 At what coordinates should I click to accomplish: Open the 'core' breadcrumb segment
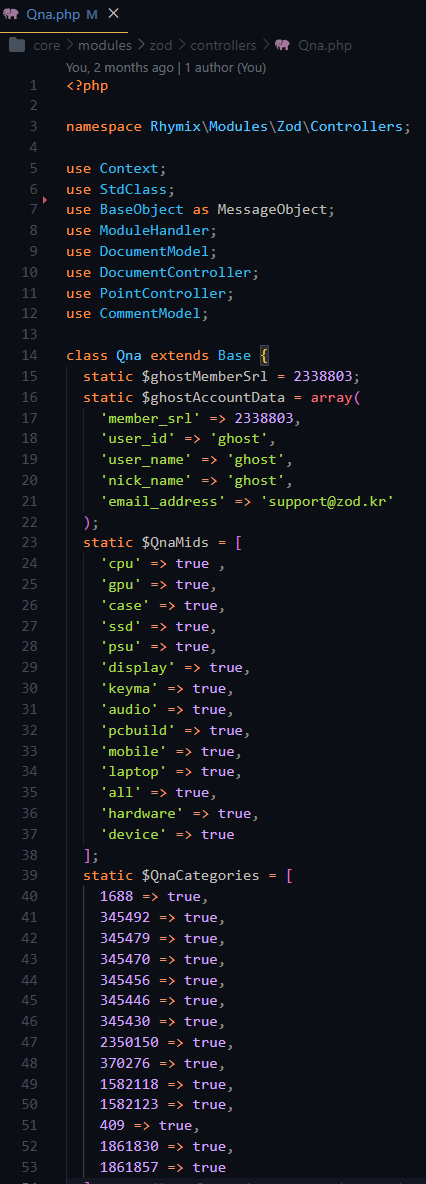point(47,45)
